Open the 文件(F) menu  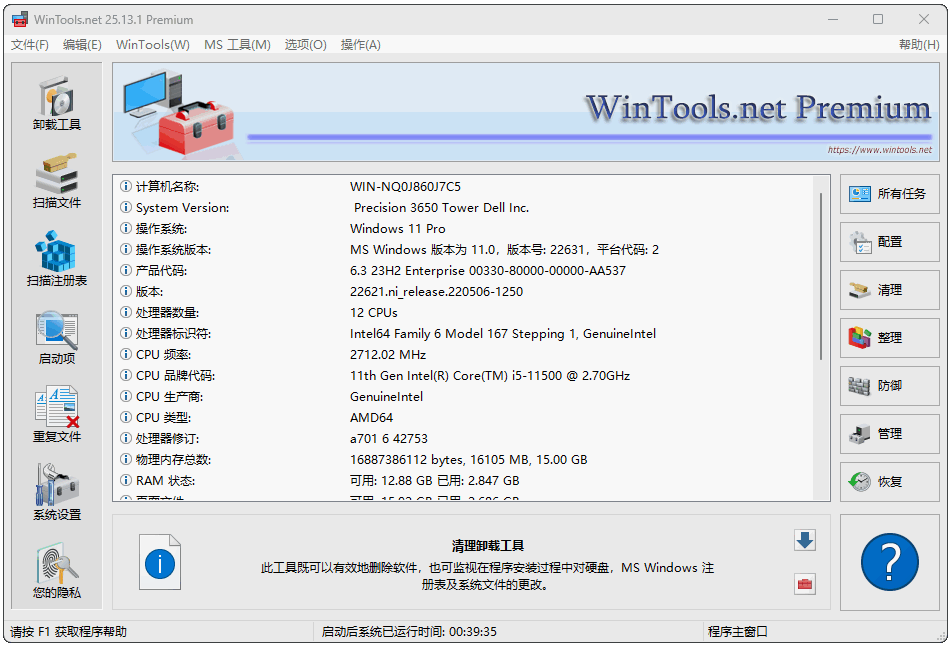pyautogui.click(x=30, y=45)
